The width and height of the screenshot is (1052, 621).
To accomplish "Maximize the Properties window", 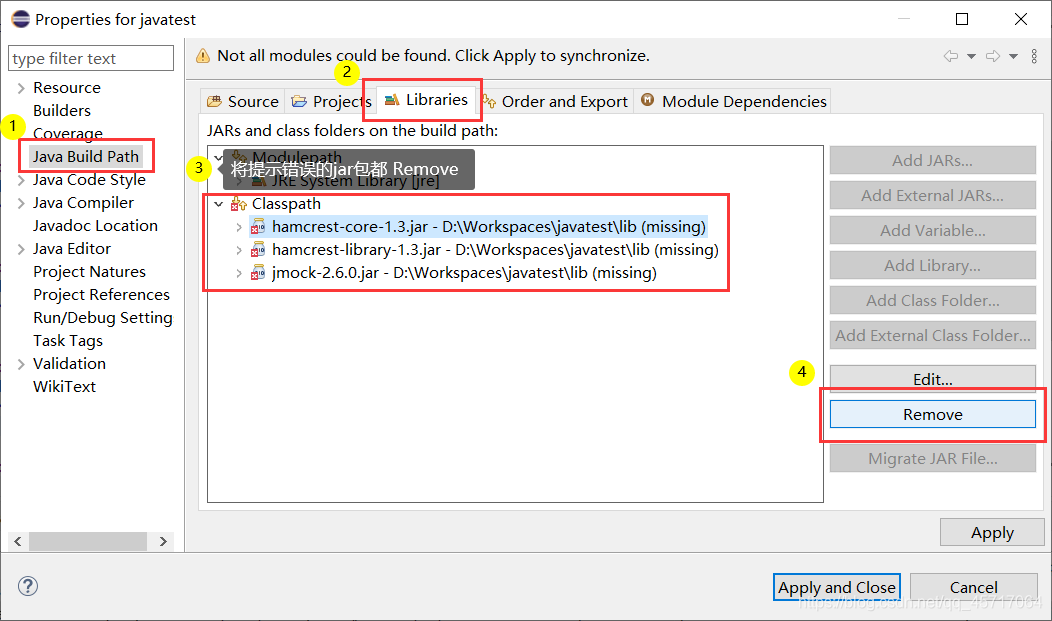I will click(x=961, y=19).
